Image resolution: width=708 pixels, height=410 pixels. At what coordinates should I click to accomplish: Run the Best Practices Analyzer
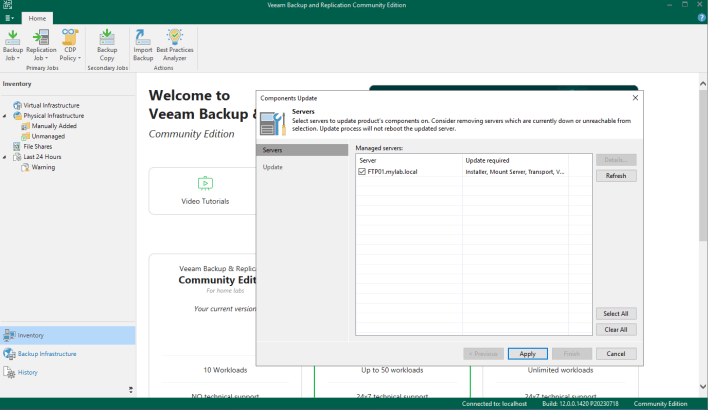(x=175, y=45)
